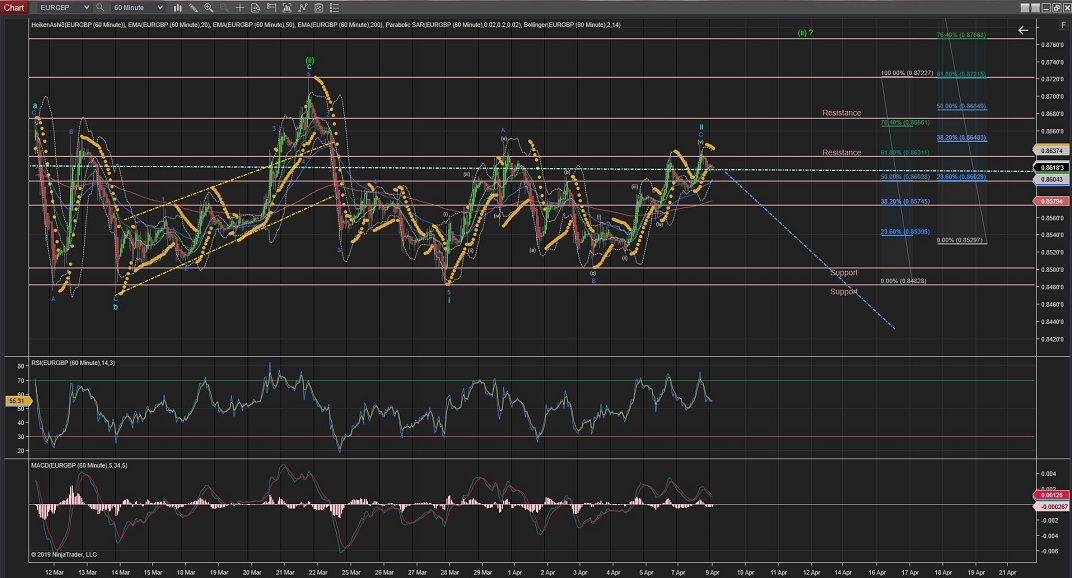This screenshot has height=578, width=1072.
Task: Click the 12 Mar date label on time axis
Action: (x=54, y=573)
